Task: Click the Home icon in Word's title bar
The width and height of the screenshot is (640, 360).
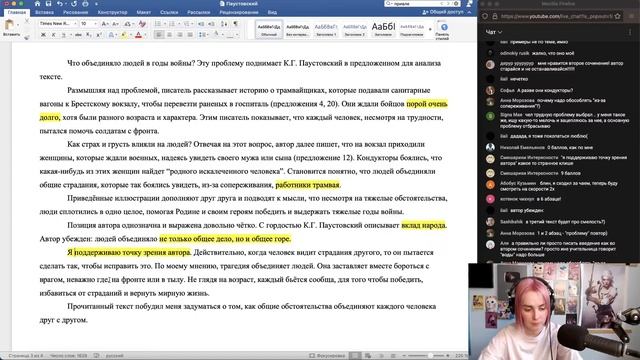Action: tap(37, 4)
